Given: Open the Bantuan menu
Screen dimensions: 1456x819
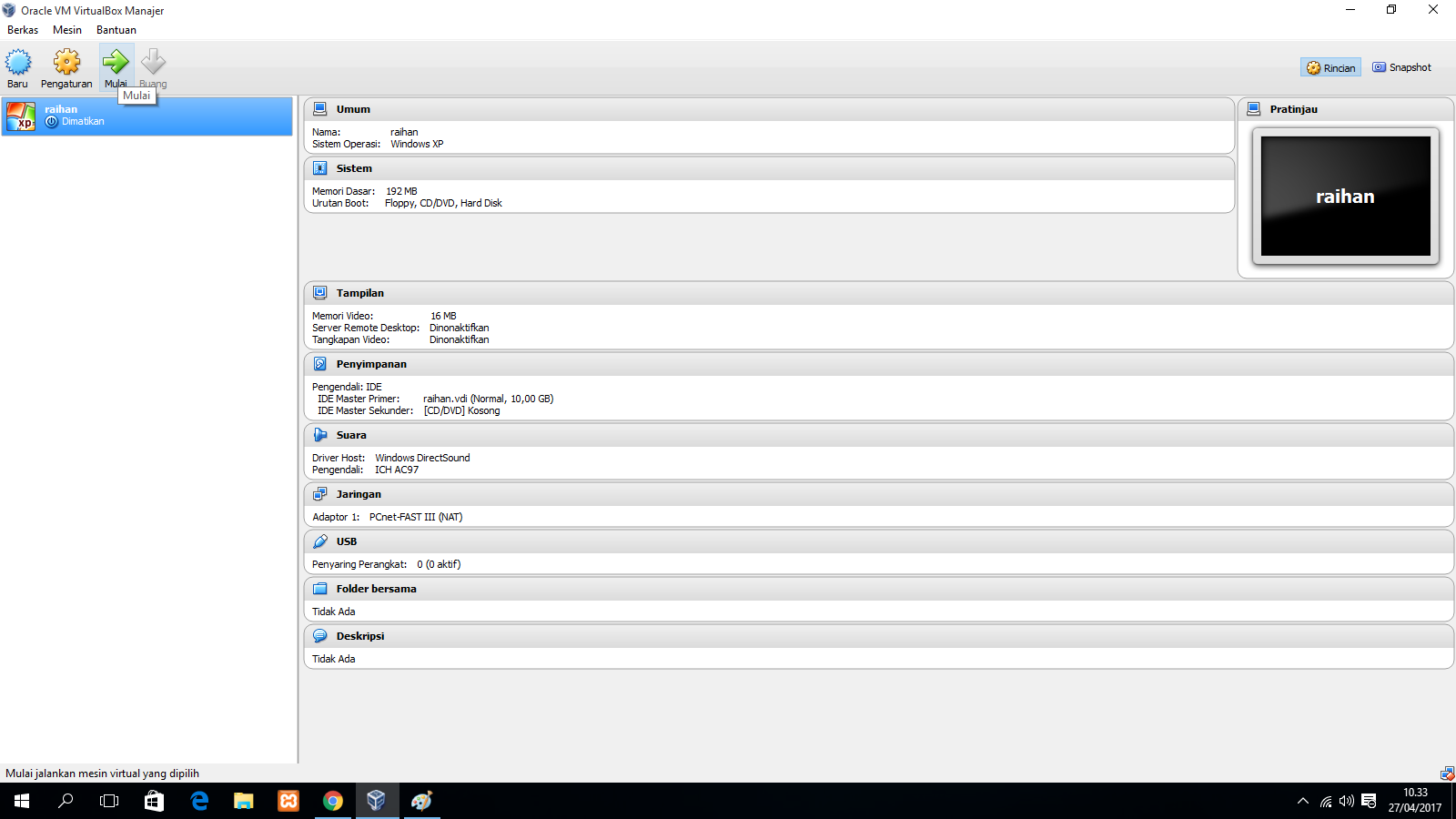Looking at the screenshot, I should (x=116, y=30).
